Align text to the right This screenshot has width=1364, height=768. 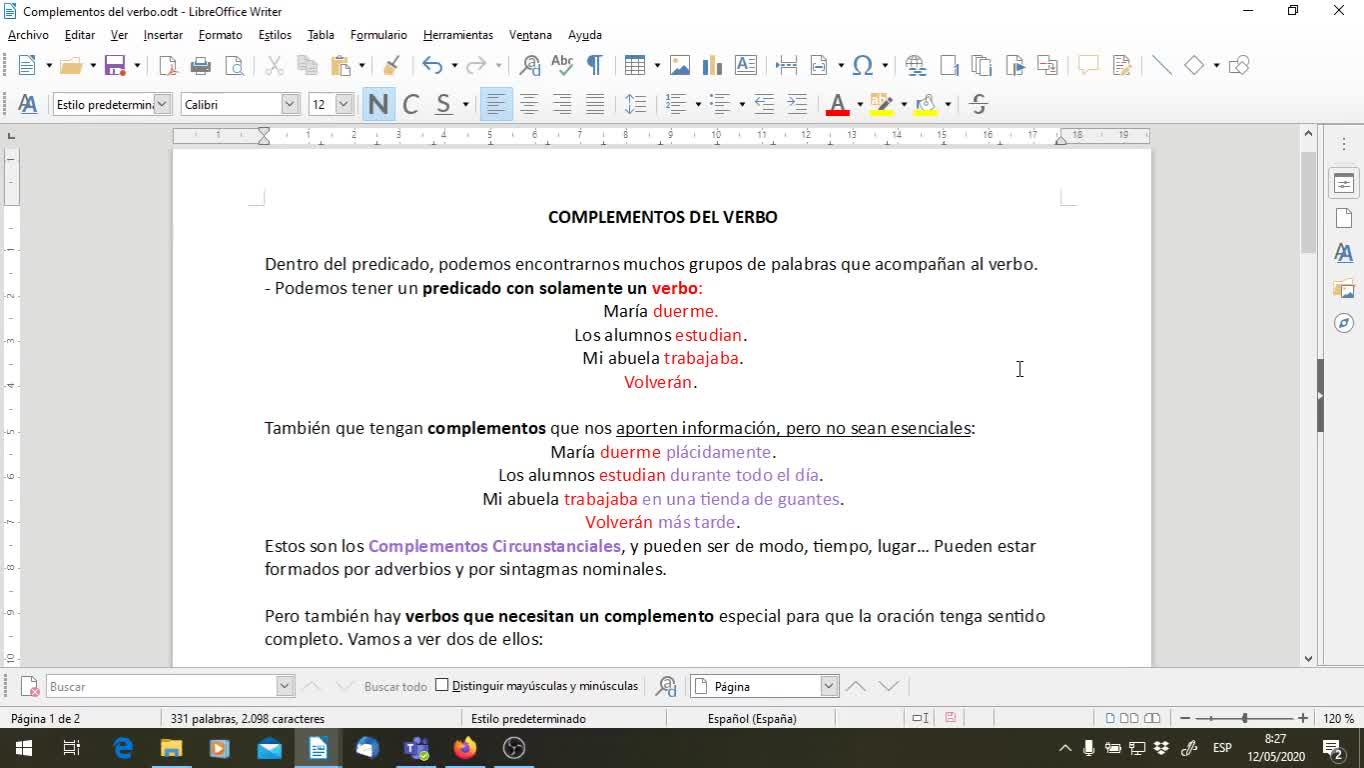[x=562, y=104]
